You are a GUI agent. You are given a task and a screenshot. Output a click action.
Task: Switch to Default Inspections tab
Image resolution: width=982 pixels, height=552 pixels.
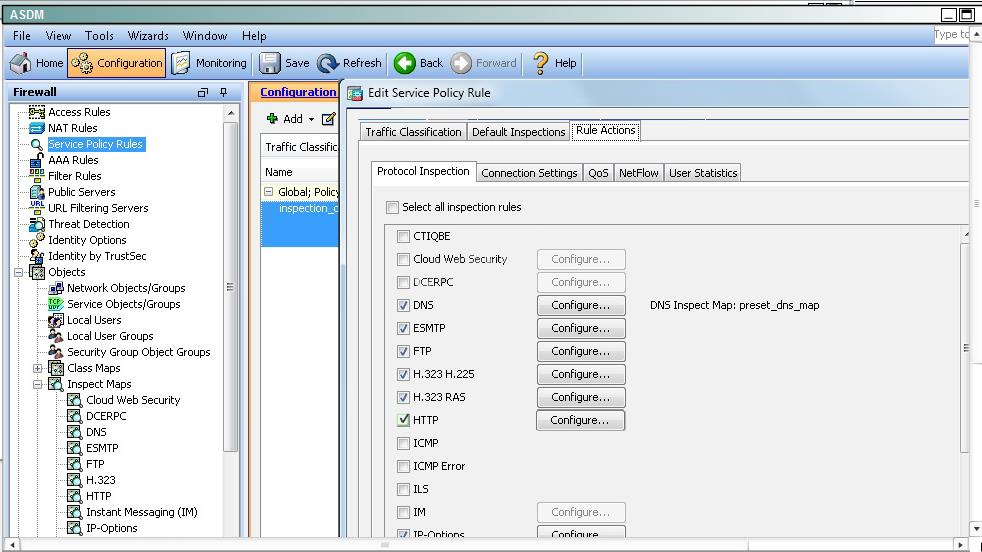click(x=519, y=132)
